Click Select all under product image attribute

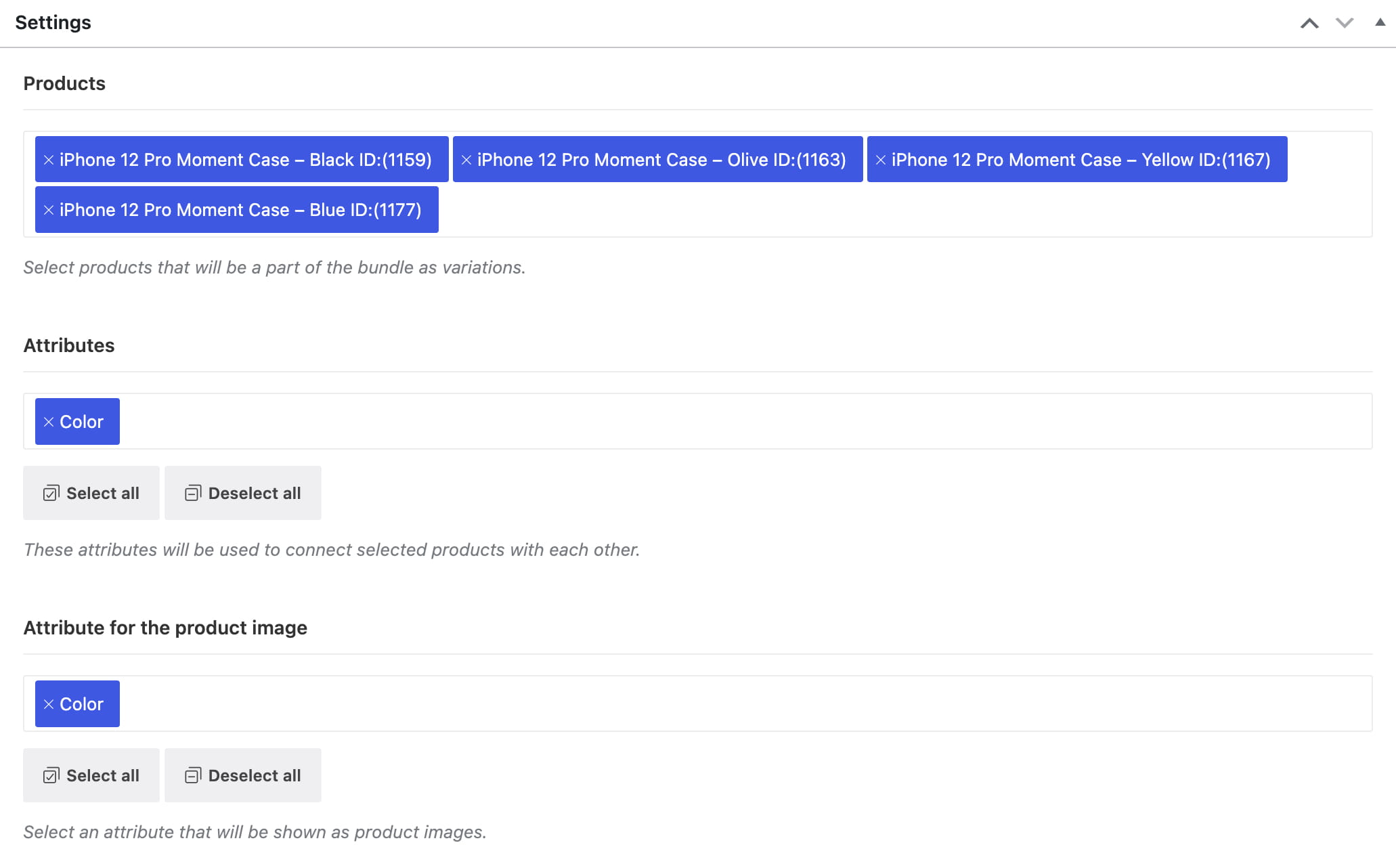[91, 775]
